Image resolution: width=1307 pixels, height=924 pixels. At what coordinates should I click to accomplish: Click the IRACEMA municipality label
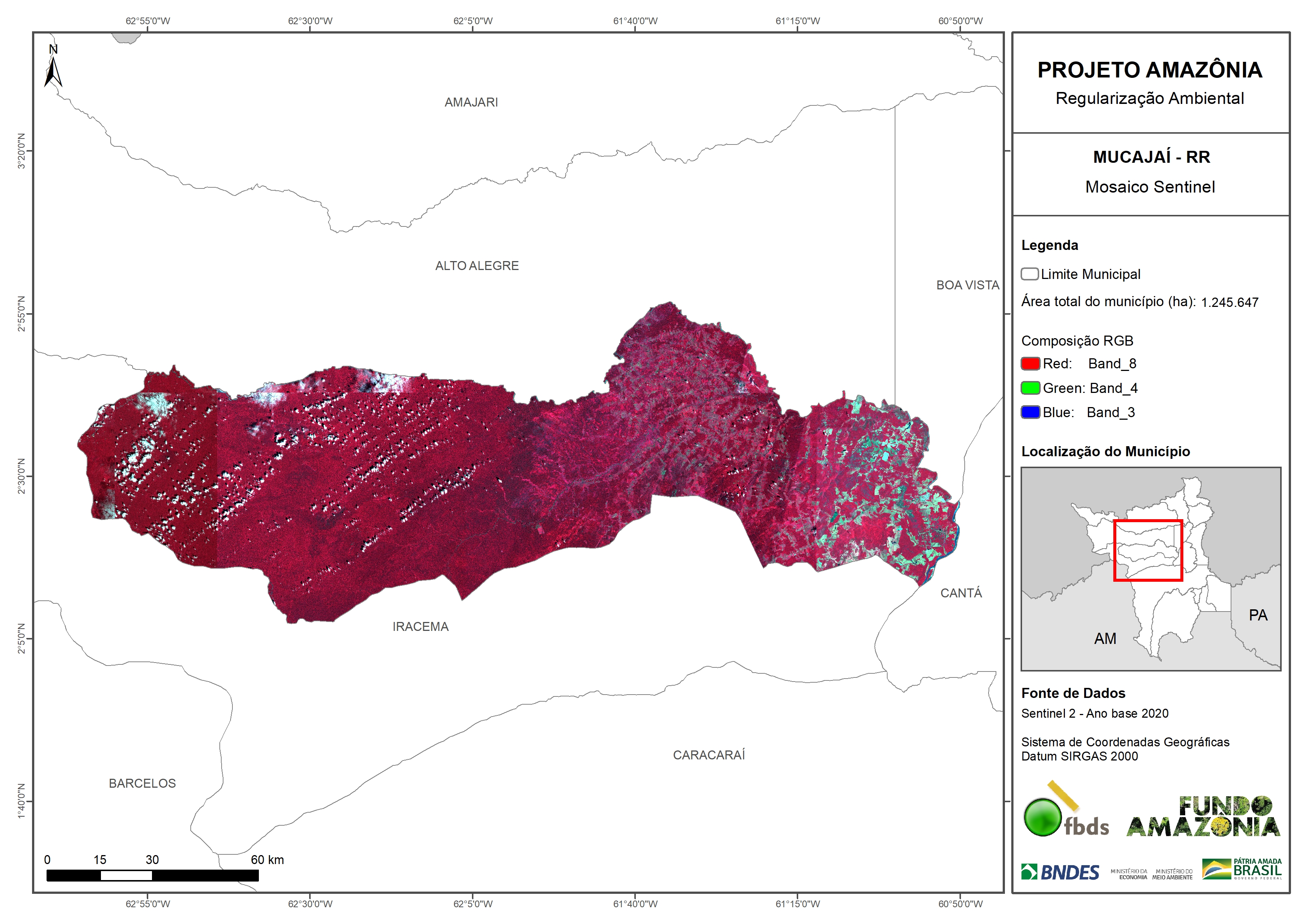click(421, 627)
